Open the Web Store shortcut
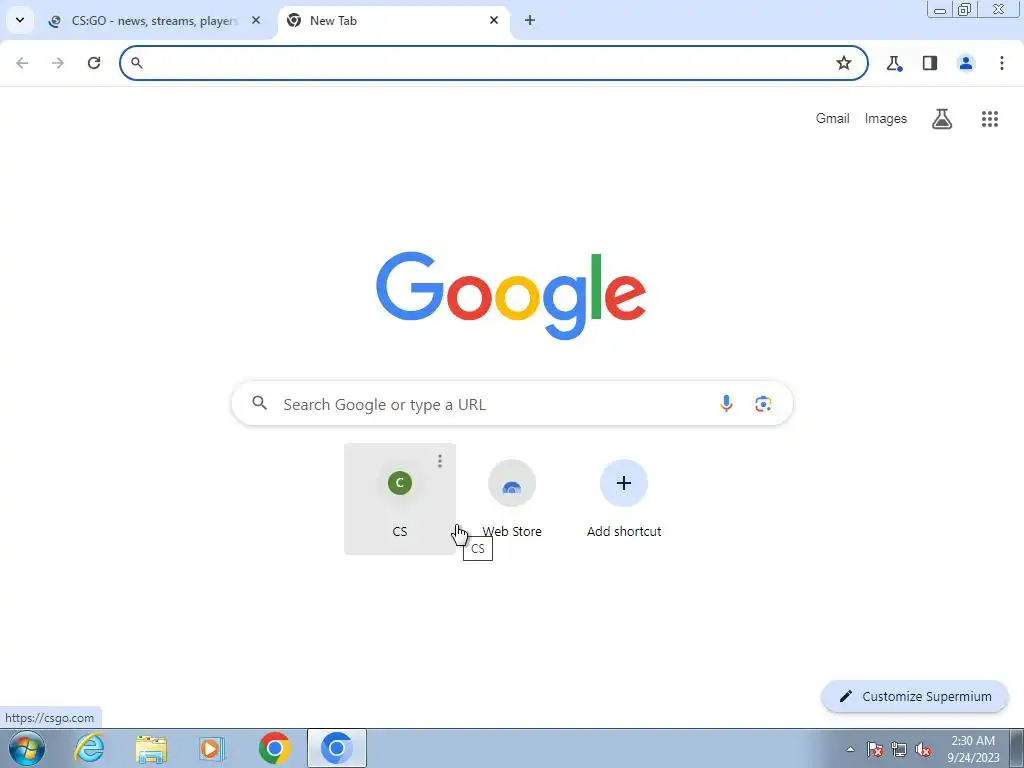 point(512,499)
